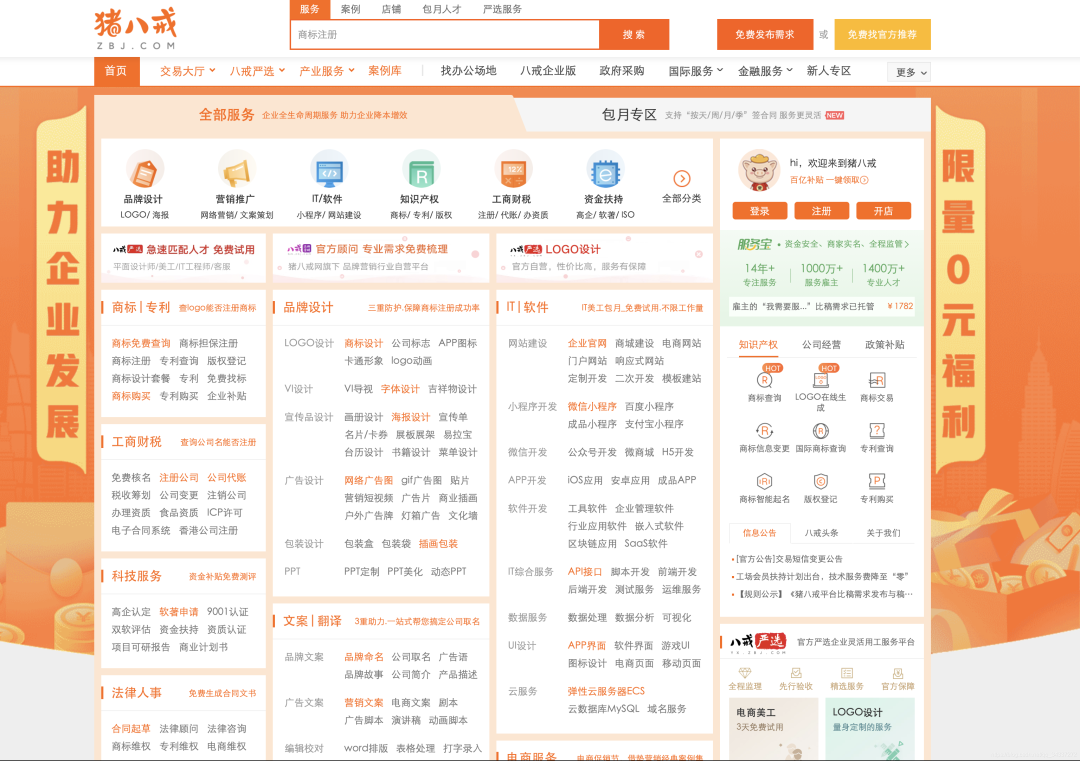Click the 官方顾问 专业需求免费梳理 banner

click(x=381, y=258)
